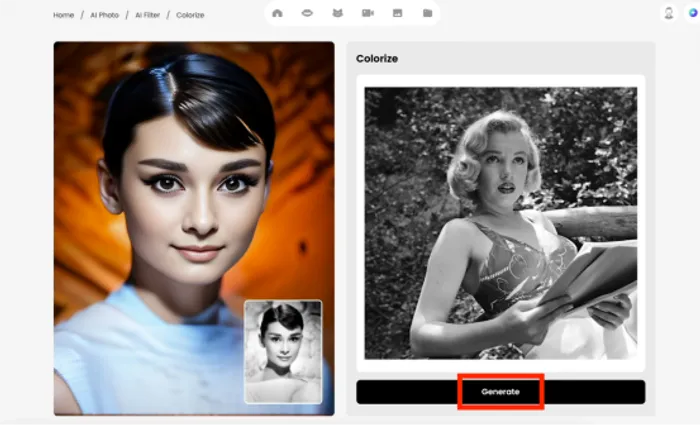Select the cat face icon
700x425 pixels.
pos(337,14)
